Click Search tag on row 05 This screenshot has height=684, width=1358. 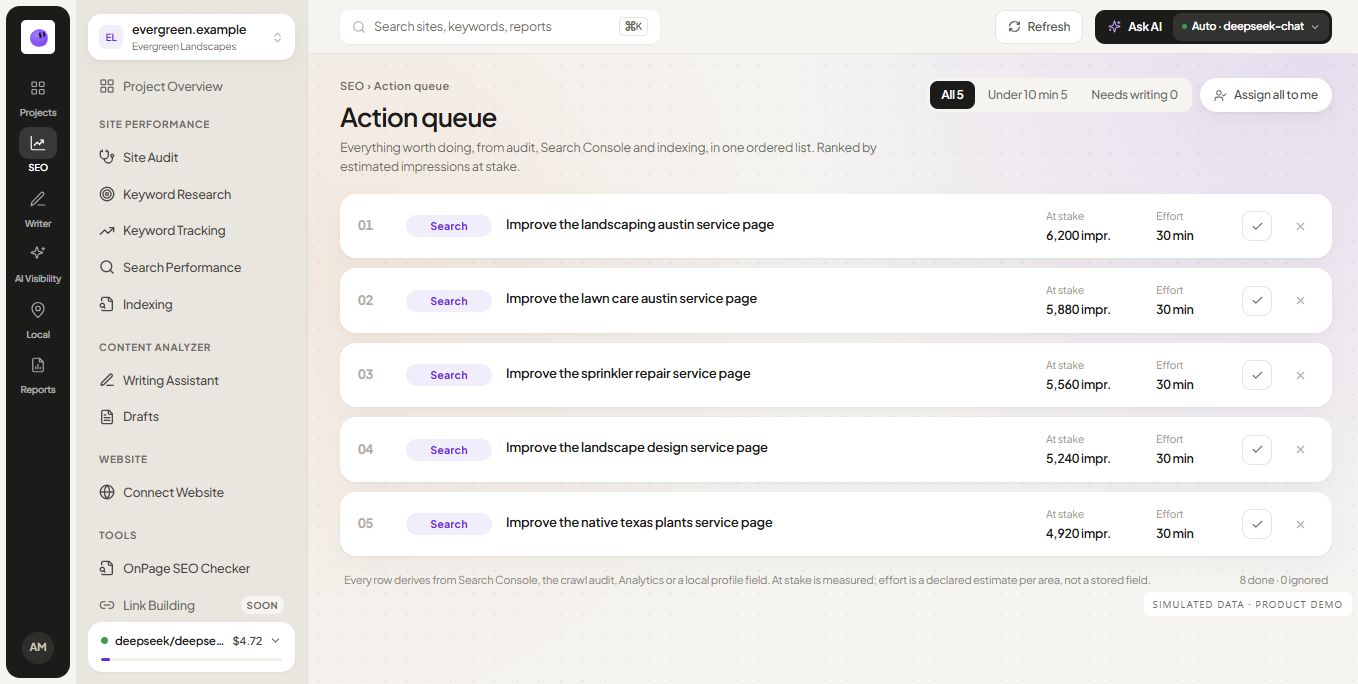pos(449,524)
